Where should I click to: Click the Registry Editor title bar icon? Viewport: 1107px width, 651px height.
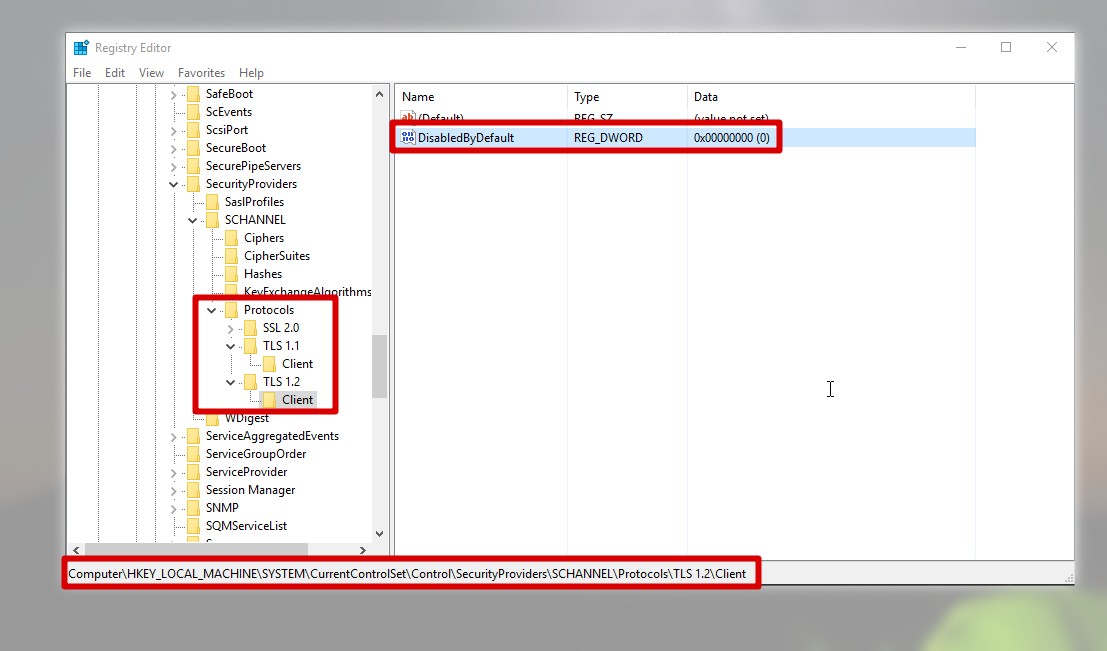pyautogui.click(x=82, y=48)
